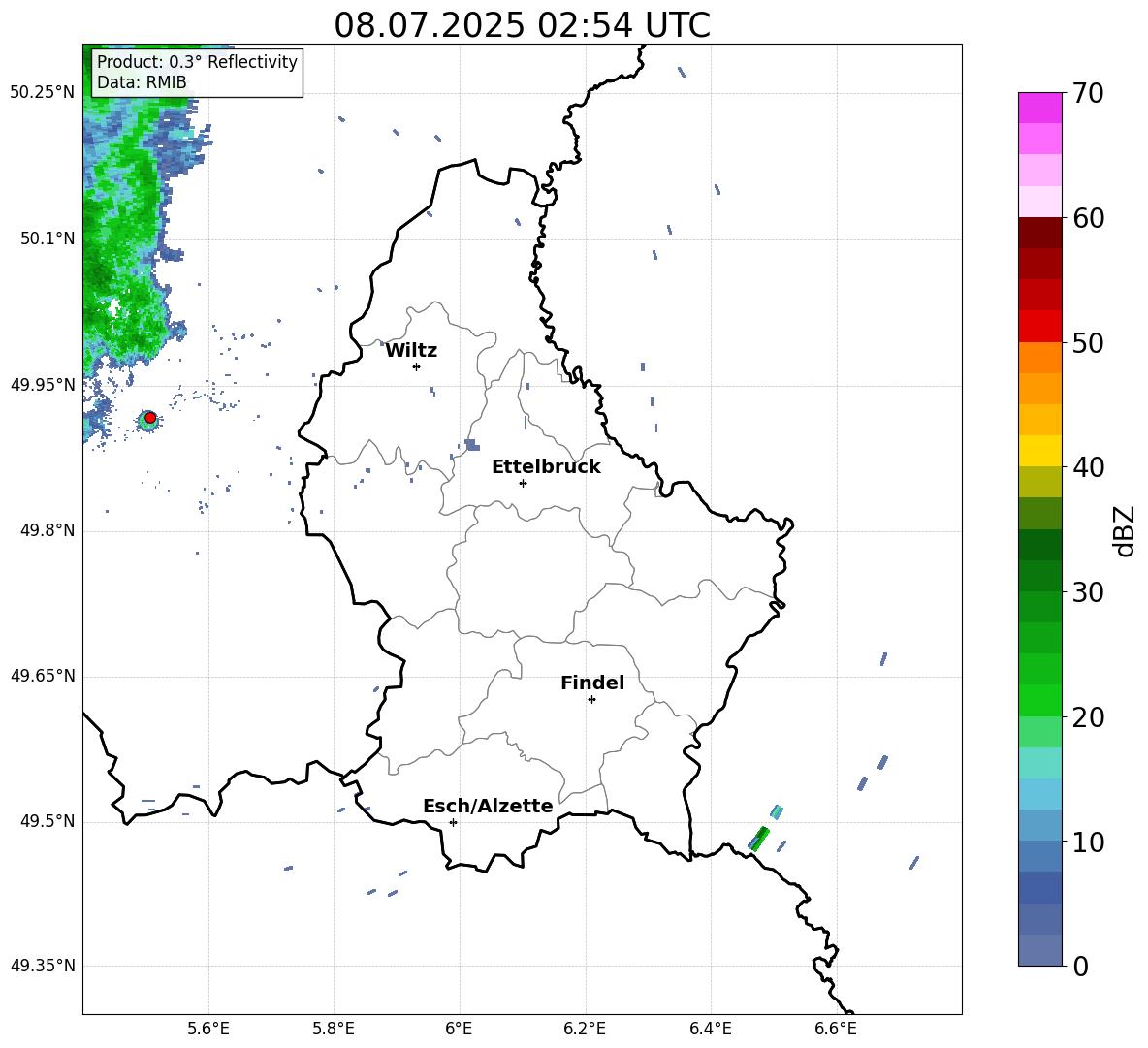Click the Data: RMIB text
The image size is (1148, 1048).
click(x=142, y=82)
